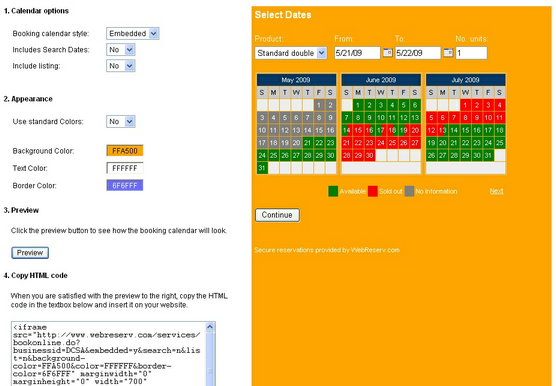Screen dimensions: 556x386
Task: Select June 24 sold-out day in June calendar
Action: tap(381, 143)
